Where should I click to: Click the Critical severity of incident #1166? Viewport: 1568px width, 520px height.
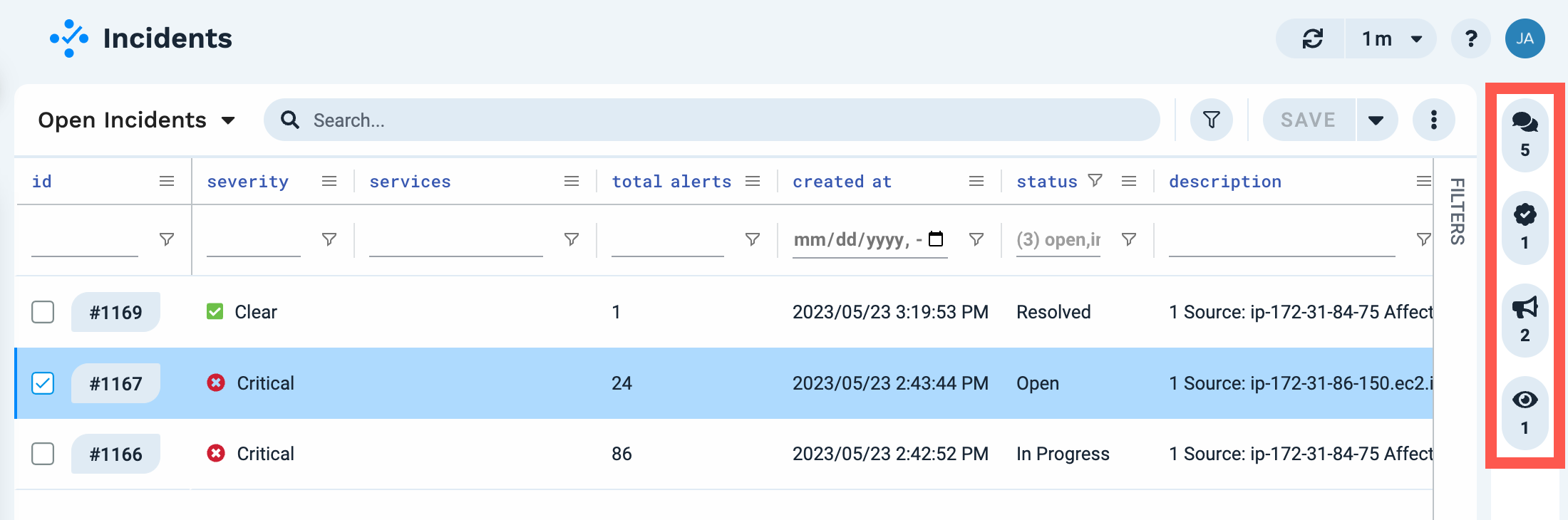(x=250, y=454)
